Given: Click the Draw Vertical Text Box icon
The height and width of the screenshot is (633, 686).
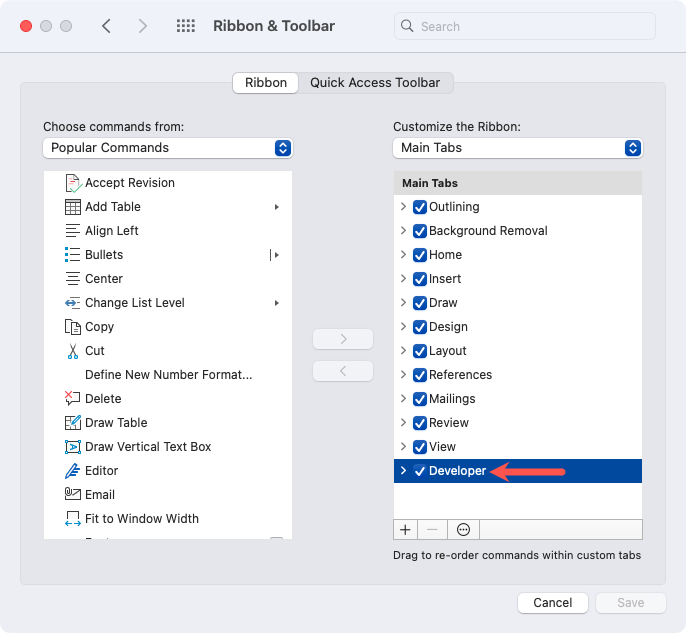Looking at the screenshot, I should [72, 447].
